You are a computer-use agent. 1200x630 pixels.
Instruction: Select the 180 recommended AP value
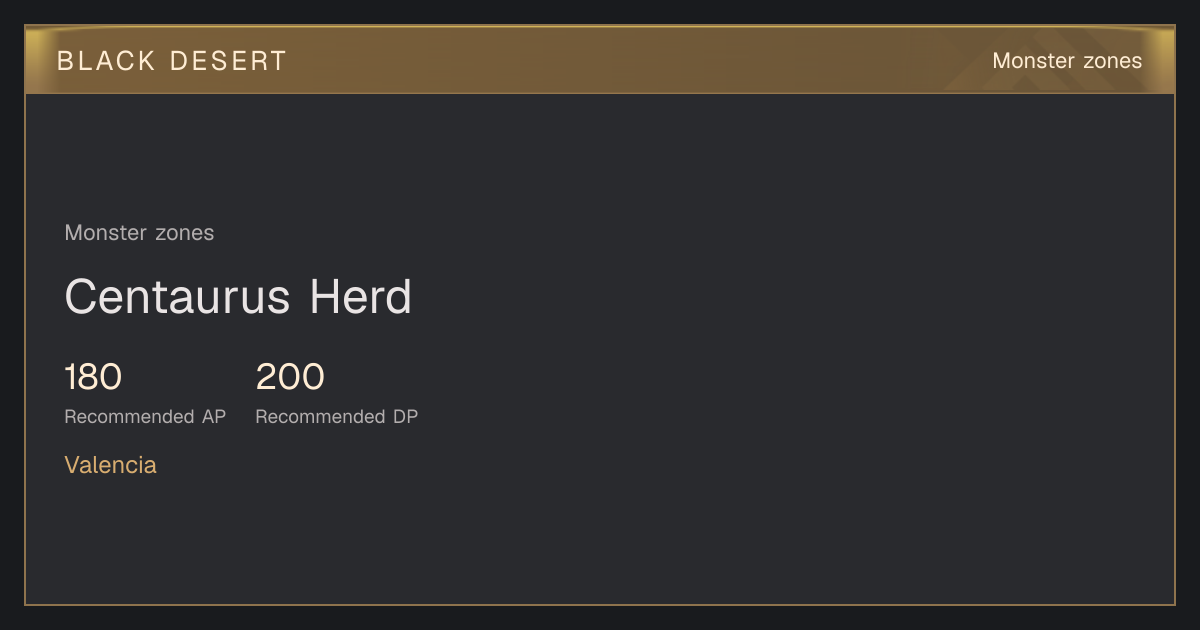(x=93, y=377)
